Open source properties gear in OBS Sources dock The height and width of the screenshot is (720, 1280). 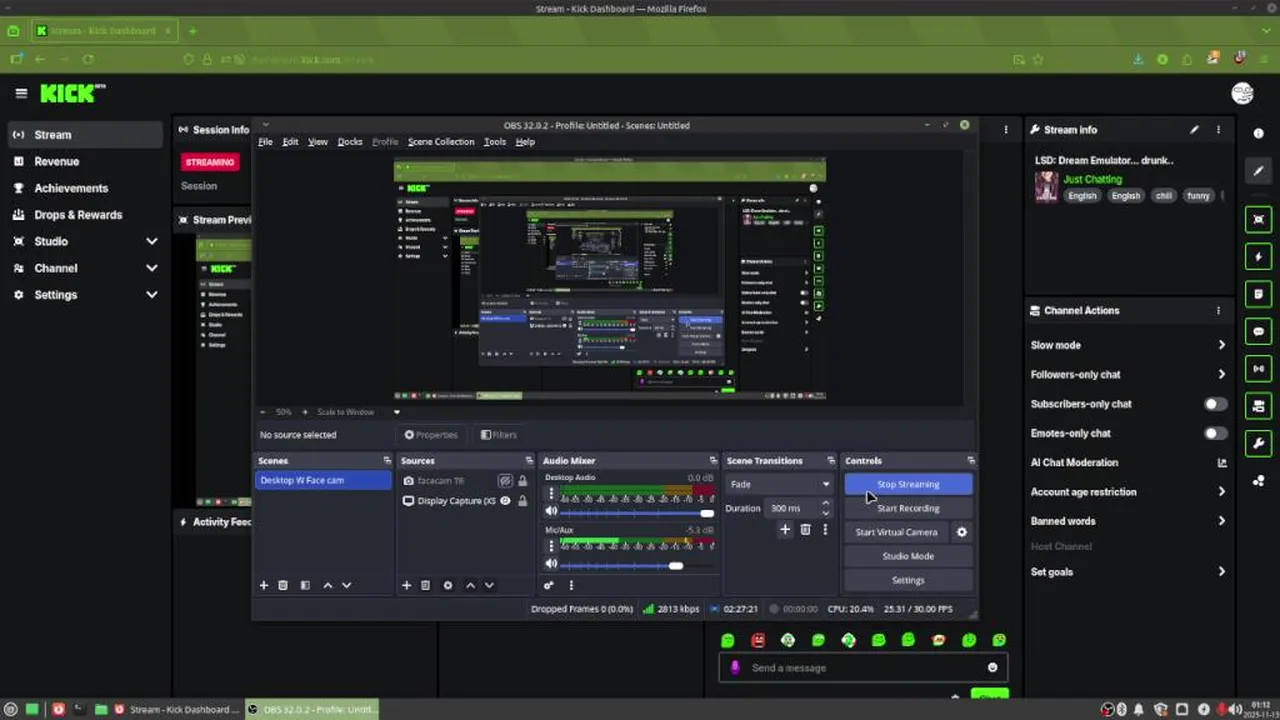point(447,585)
